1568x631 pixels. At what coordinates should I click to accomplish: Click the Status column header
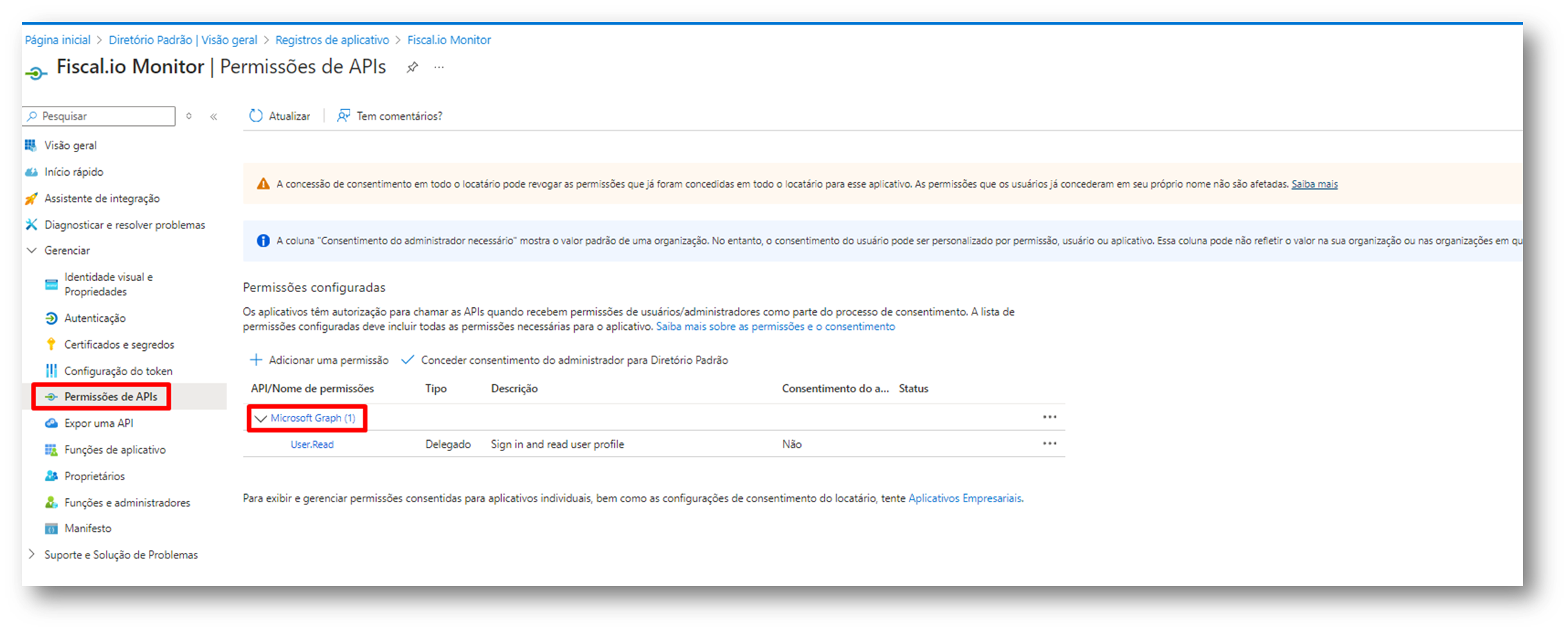[914, 389]
